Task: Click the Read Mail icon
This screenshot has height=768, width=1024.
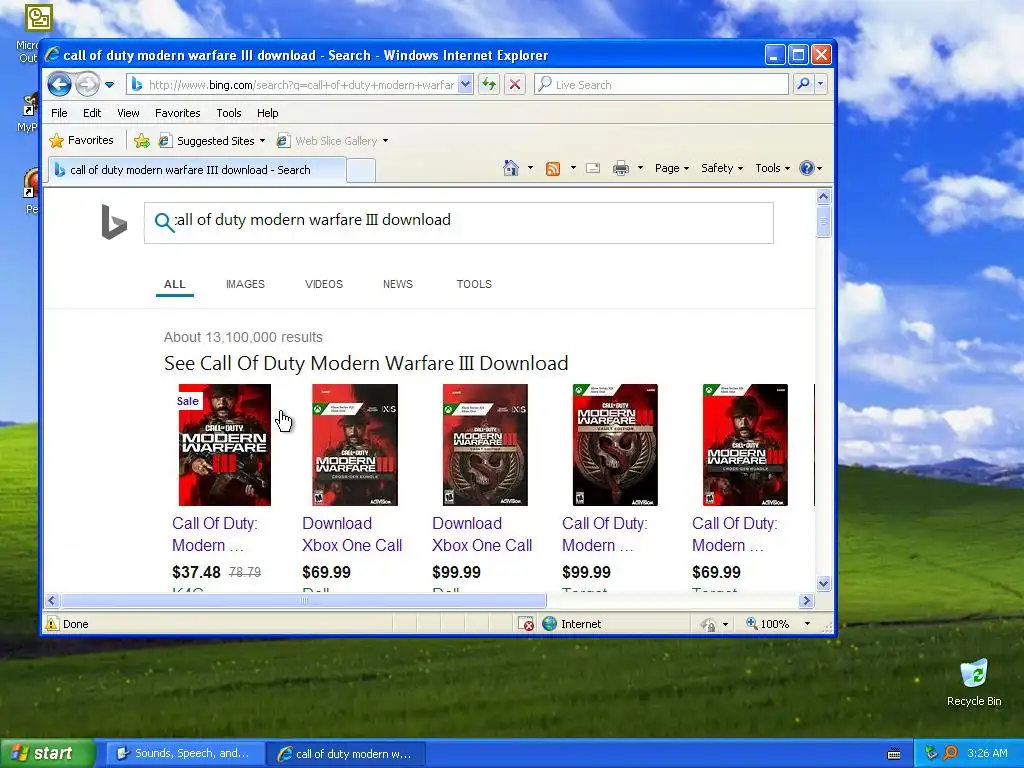Action: pyautogui.click(x=593, y=168)
